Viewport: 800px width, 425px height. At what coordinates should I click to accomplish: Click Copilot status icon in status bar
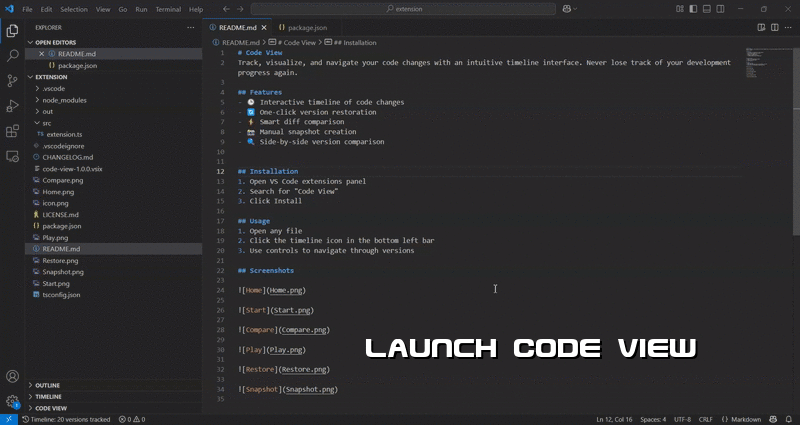(773, 419)
